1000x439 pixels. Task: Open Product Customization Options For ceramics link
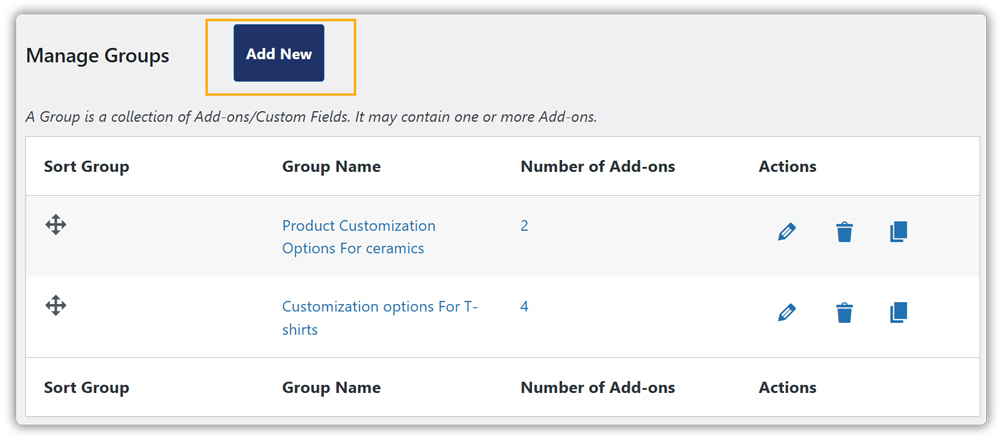[x=359, y=237]
